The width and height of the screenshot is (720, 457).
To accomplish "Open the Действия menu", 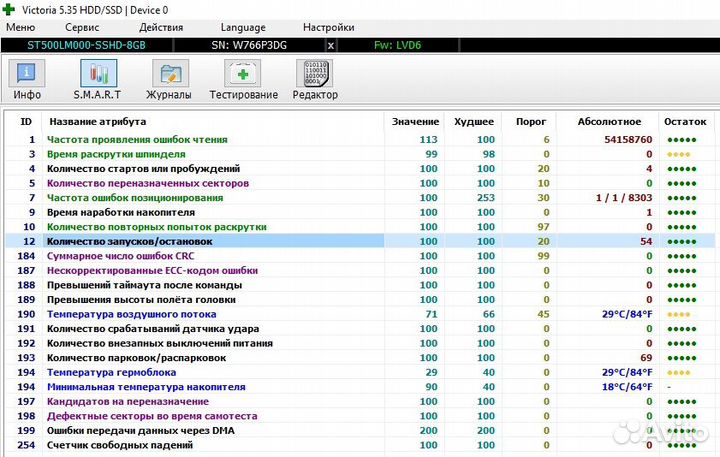I will tap(161, 27).
